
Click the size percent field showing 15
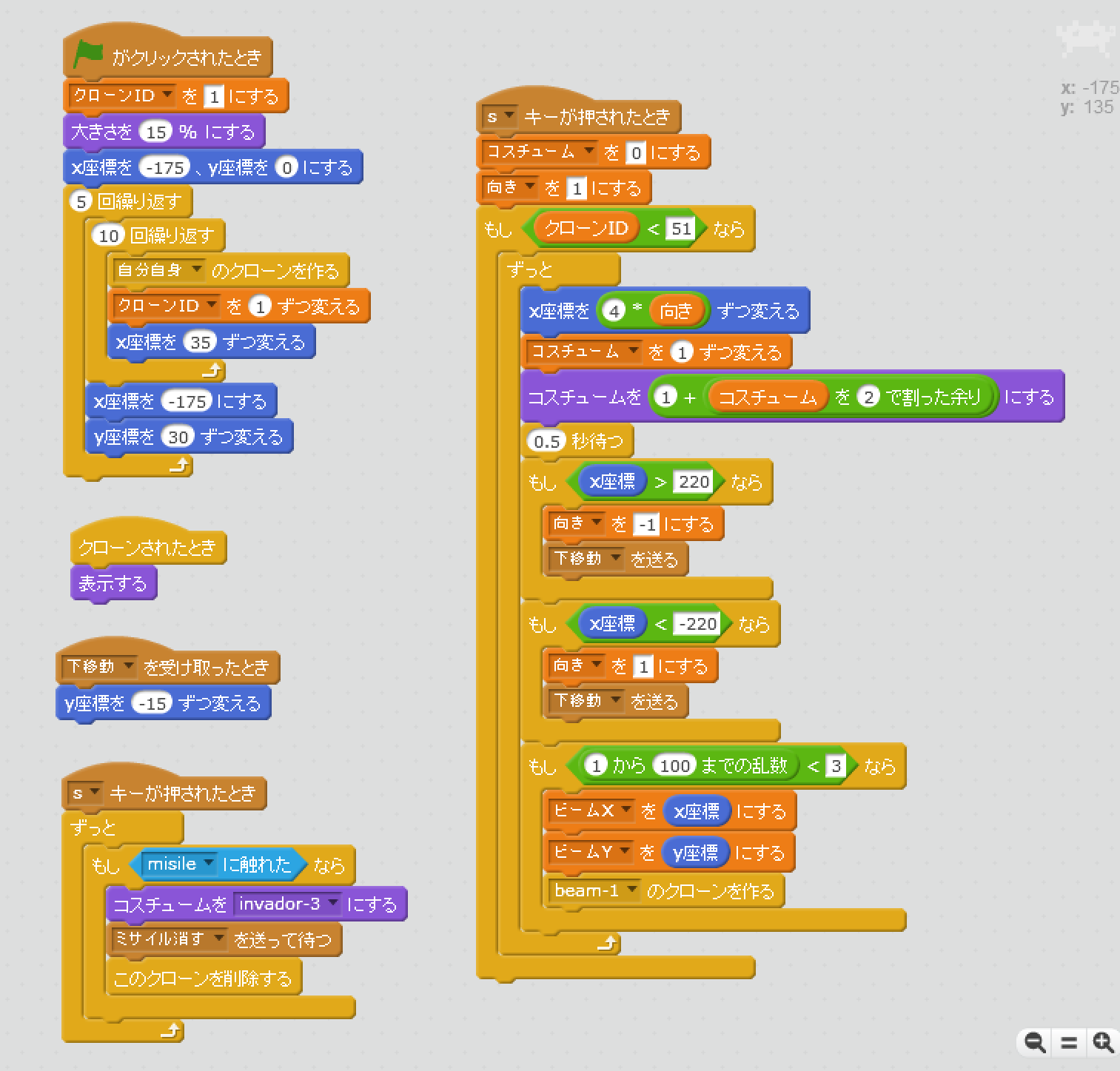pyautogui.click(x=156, y=132)
